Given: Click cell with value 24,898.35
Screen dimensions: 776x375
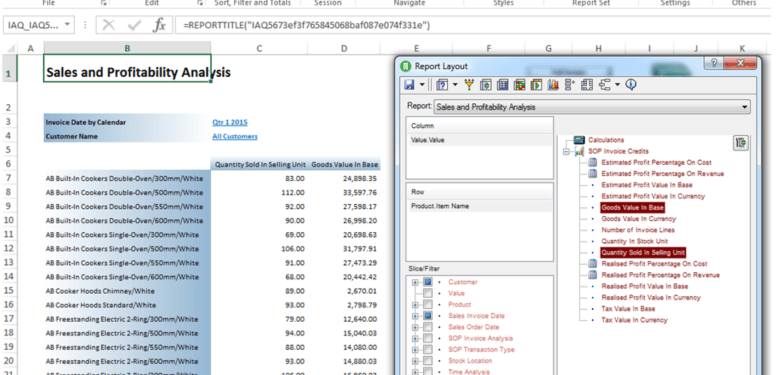Looking at the screenshot, I should coord(344,178).
